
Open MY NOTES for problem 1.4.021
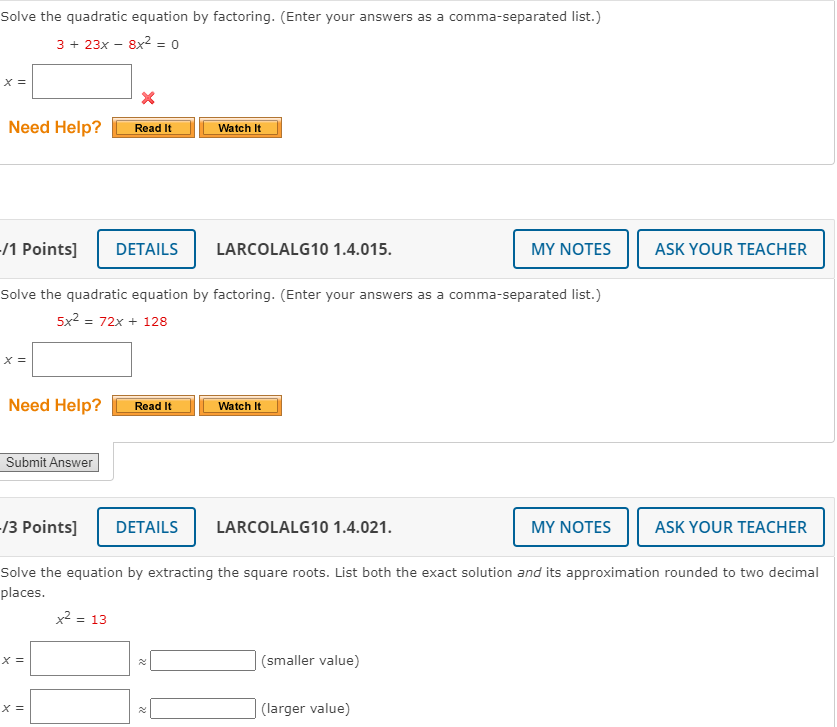click(571, 527)
